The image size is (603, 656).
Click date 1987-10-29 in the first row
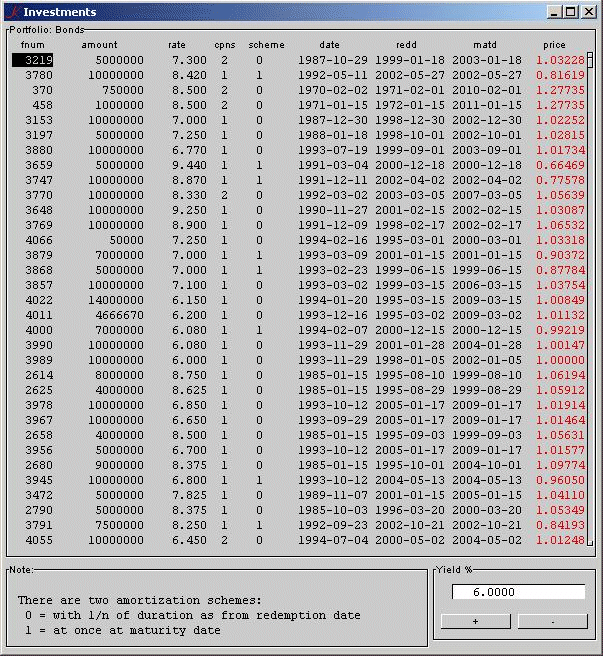click(333, 60)
